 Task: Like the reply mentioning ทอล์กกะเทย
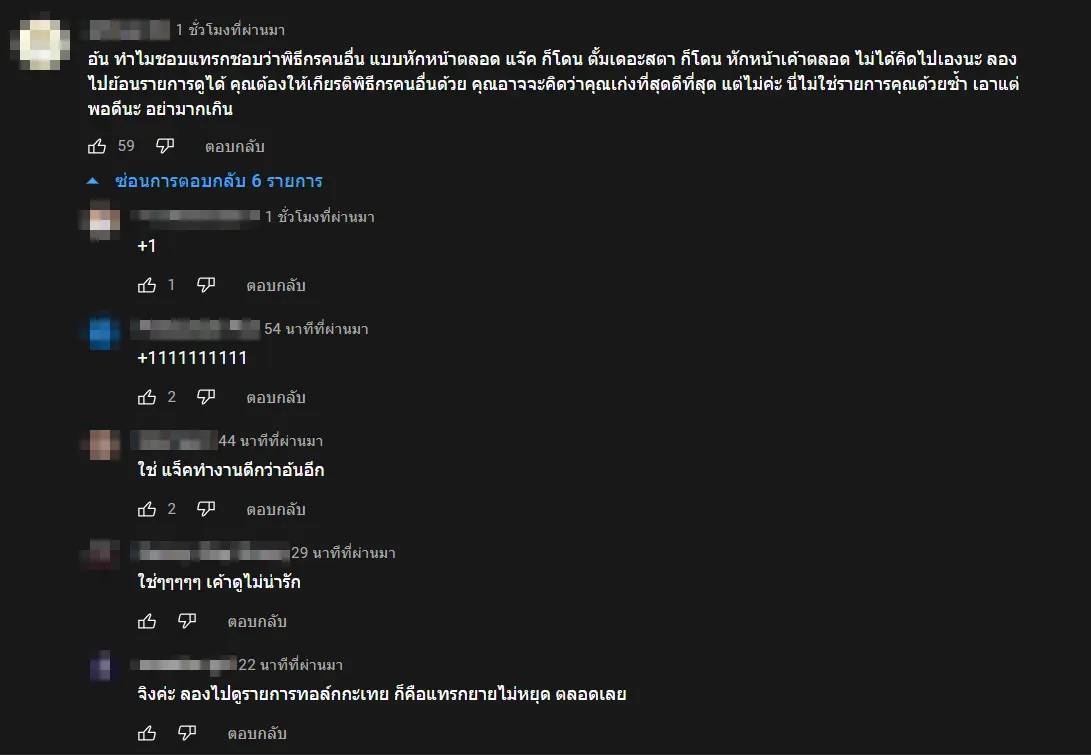[x=147, y=733]
